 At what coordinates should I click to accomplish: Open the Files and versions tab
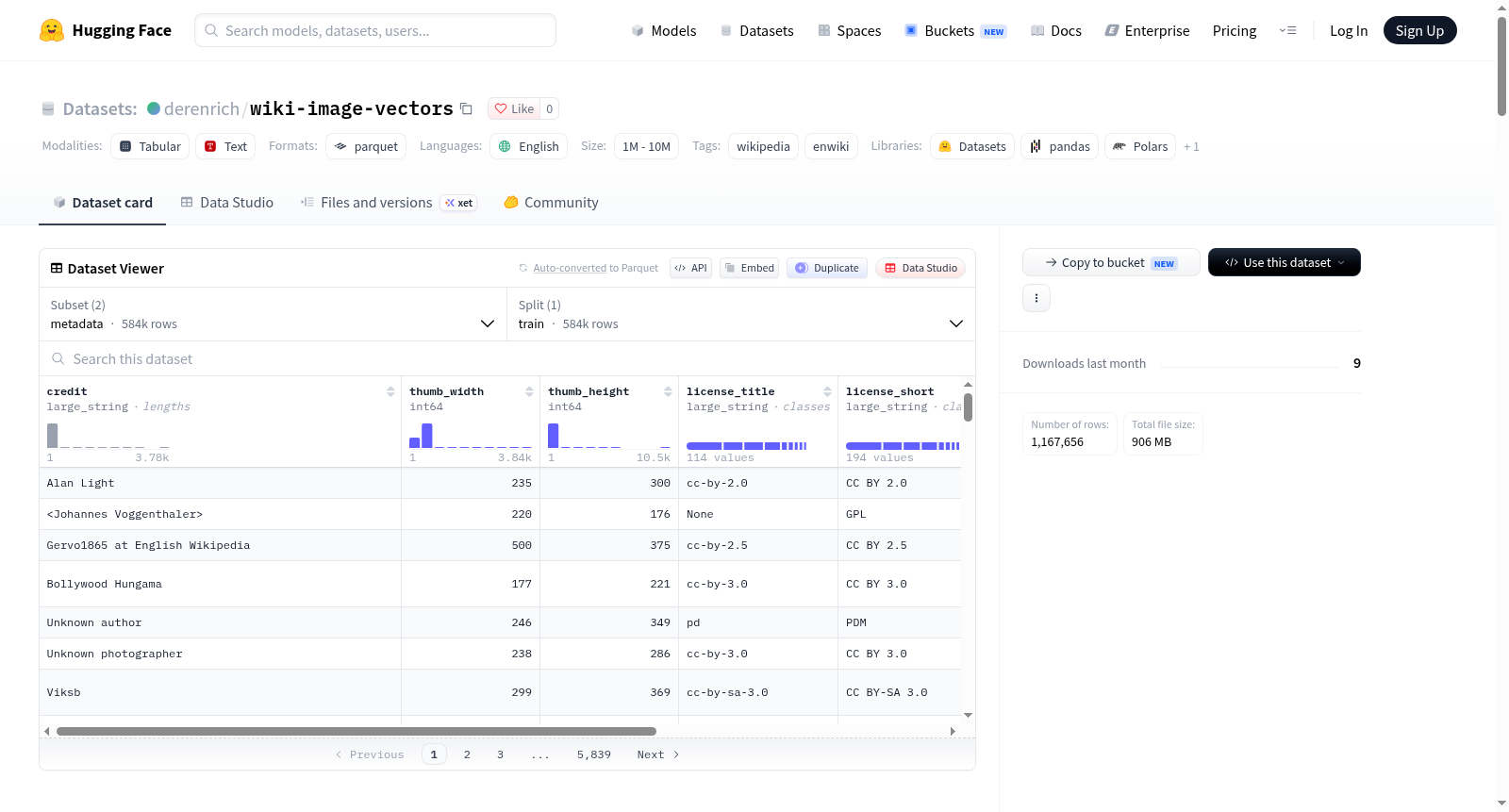pos(389,203)
